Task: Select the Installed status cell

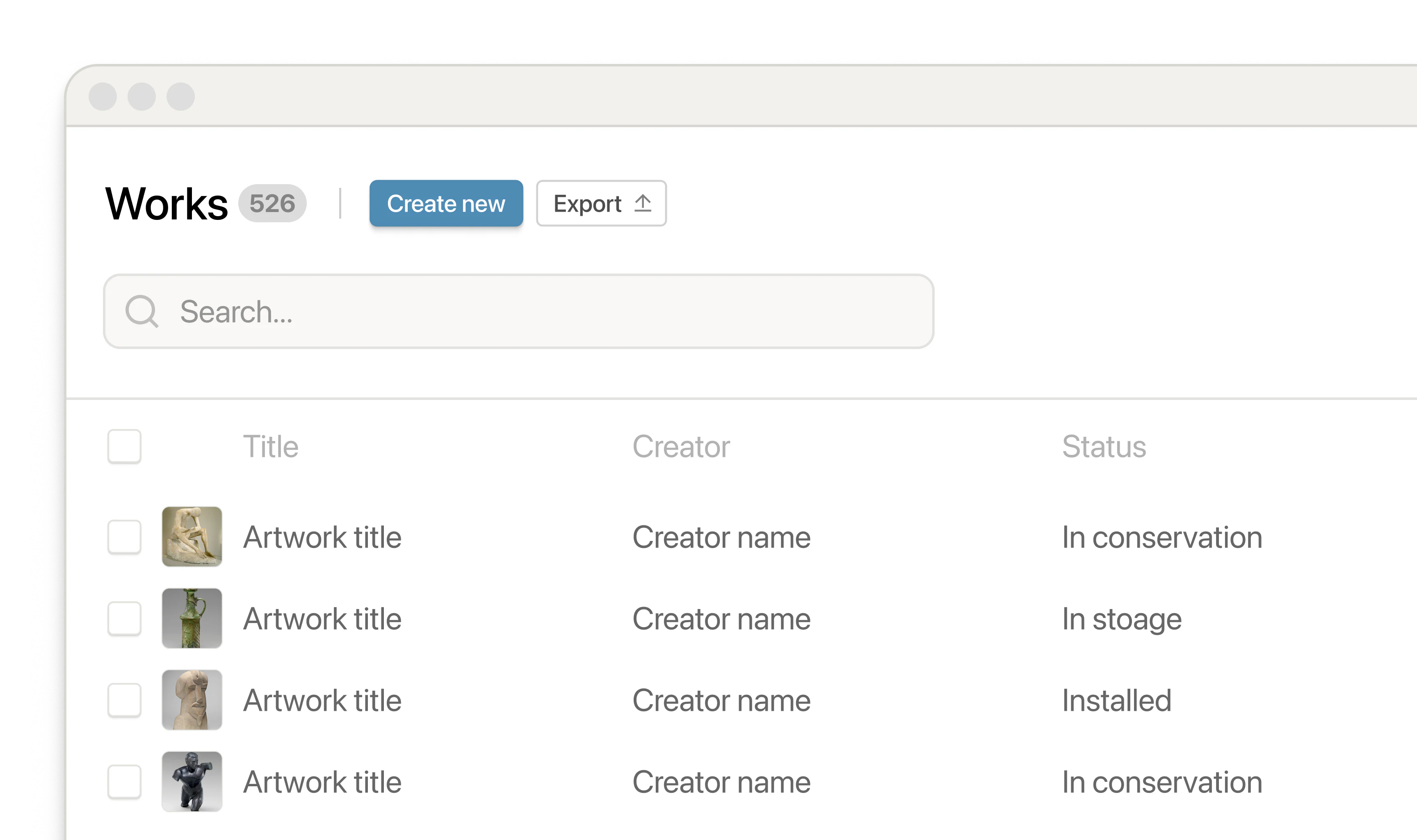Action: tap(1116, 700)
